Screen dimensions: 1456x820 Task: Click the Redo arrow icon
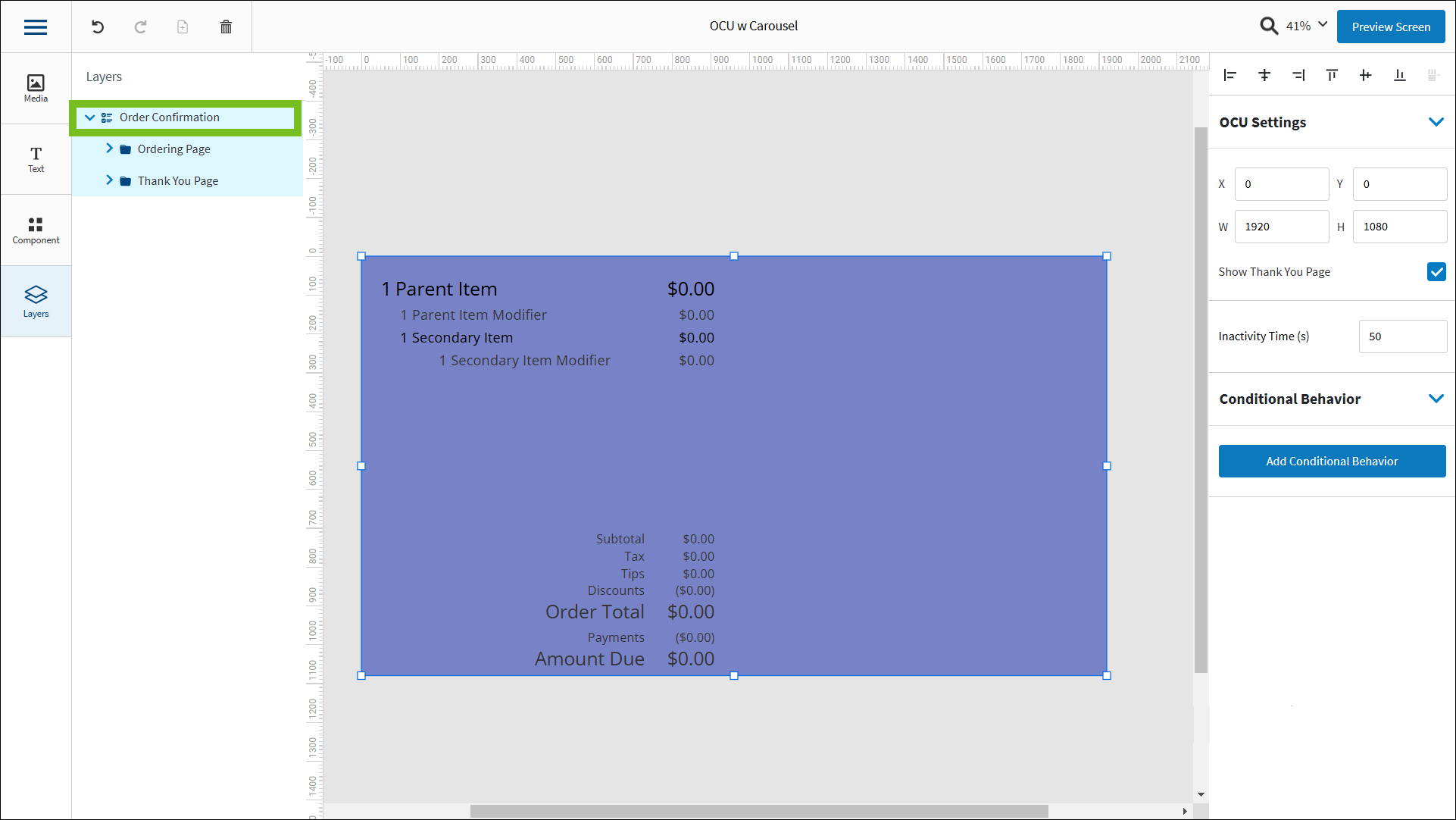pyautogui.click(x=140, y=27)
